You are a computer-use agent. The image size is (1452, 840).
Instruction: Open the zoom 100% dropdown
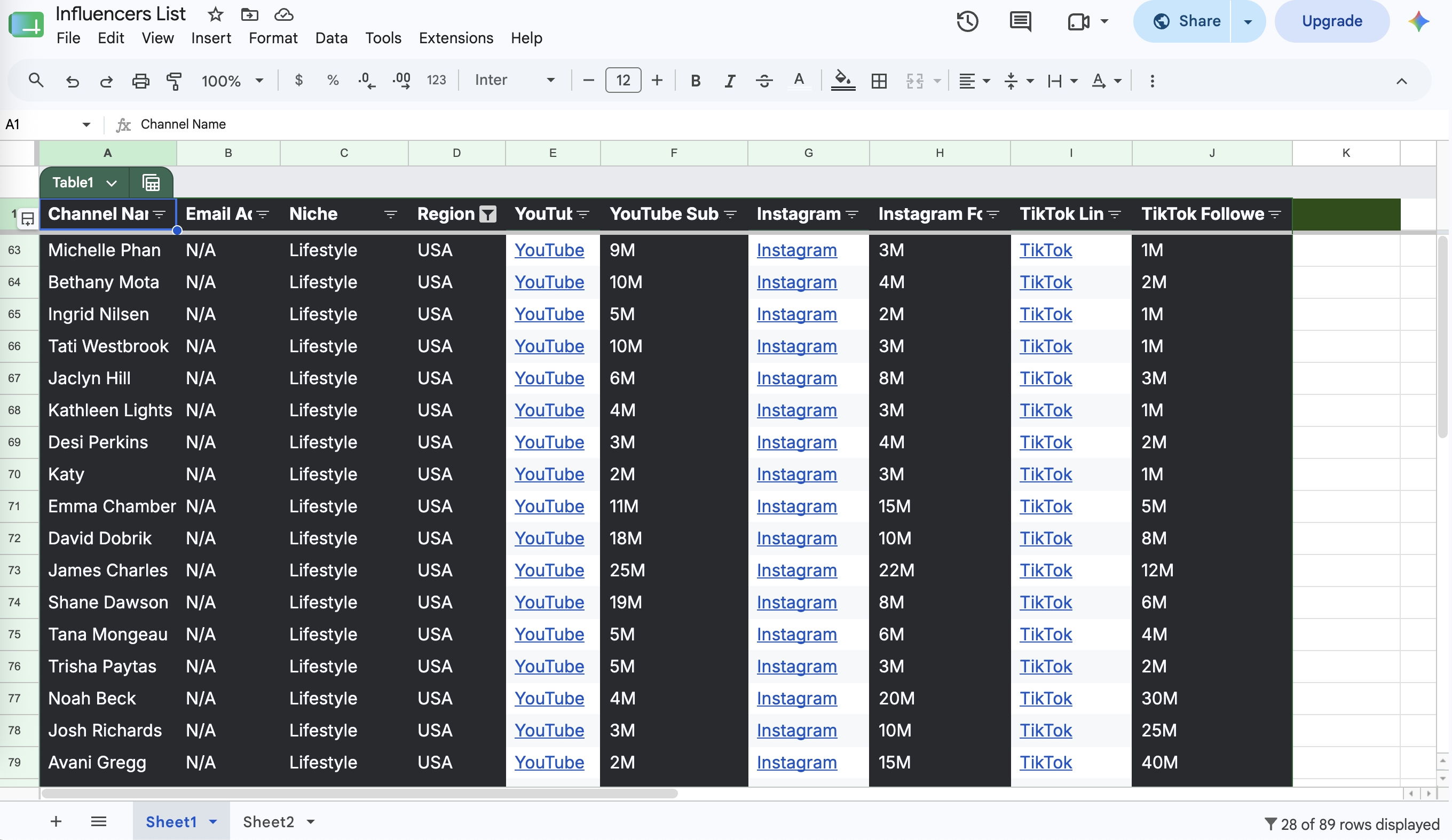(x=232, y=81)
